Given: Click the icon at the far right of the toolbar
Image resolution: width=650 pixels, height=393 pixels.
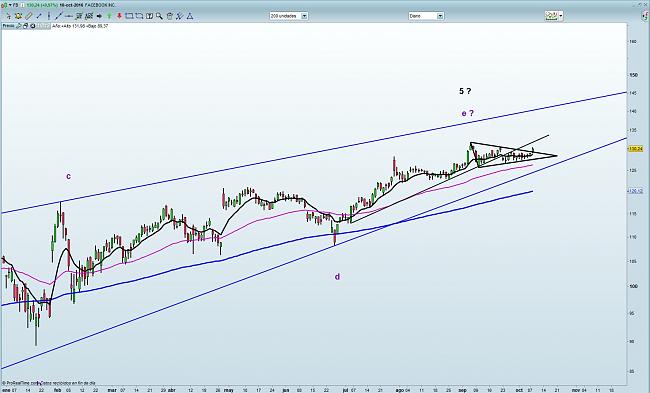Looking at the screenshot, I should [x=645, y=17].
